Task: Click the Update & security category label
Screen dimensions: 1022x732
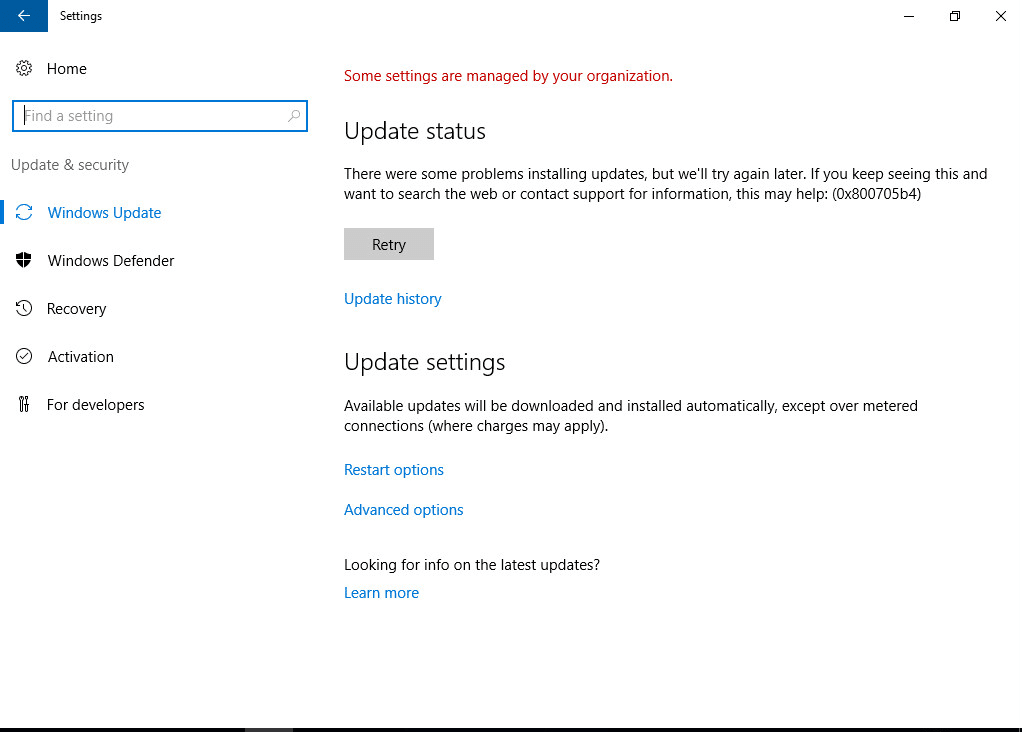Action: [x=70, y=165]
